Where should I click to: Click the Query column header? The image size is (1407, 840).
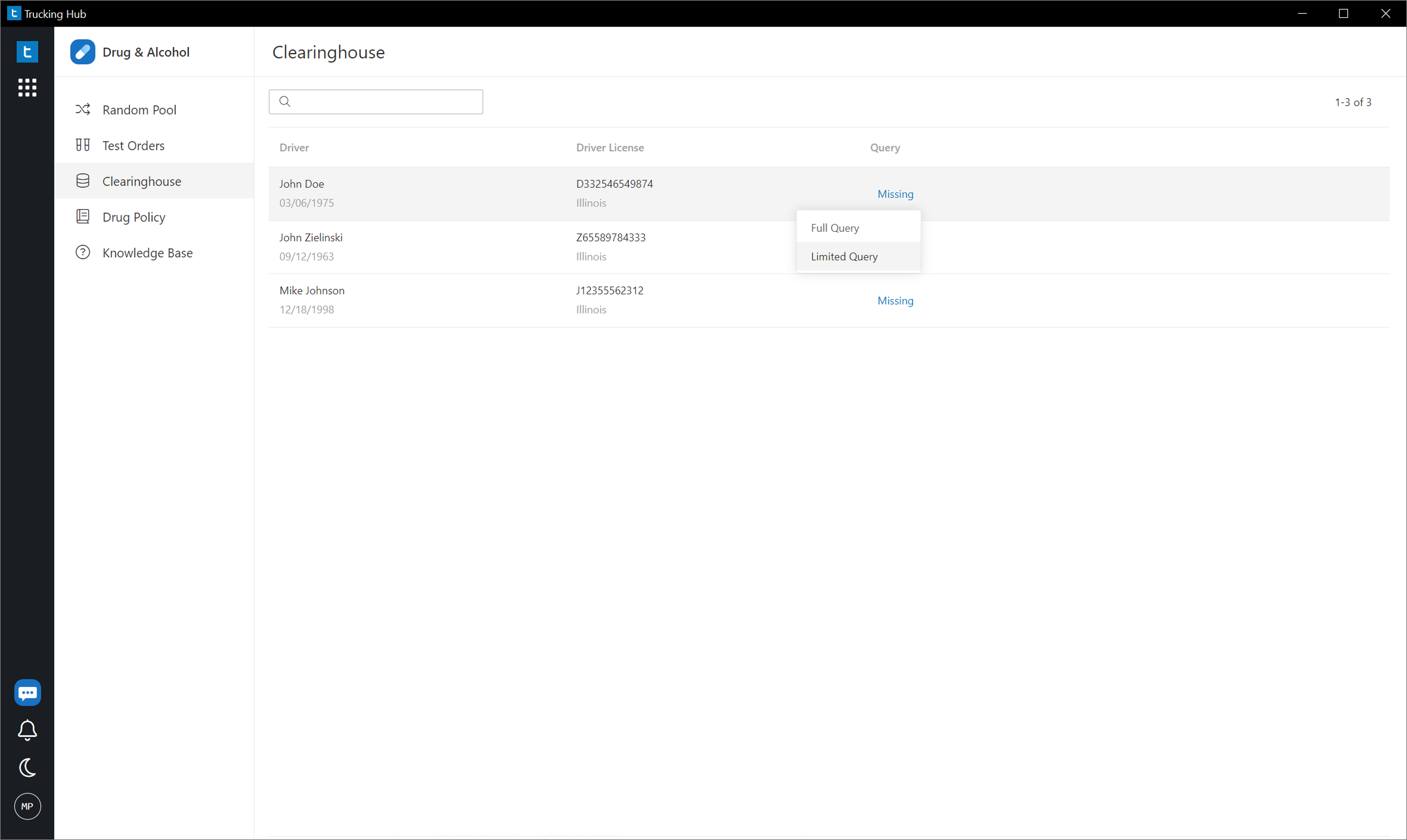[x=885, y=147]
